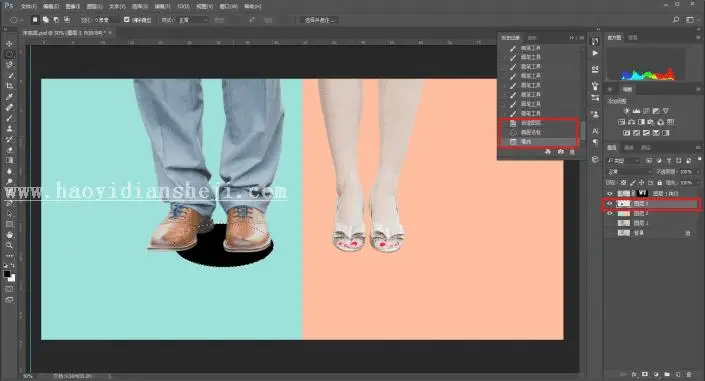Screen dimensions: 705x381
Task: Open the 3D panel cube icon
Action: (595, 159)
